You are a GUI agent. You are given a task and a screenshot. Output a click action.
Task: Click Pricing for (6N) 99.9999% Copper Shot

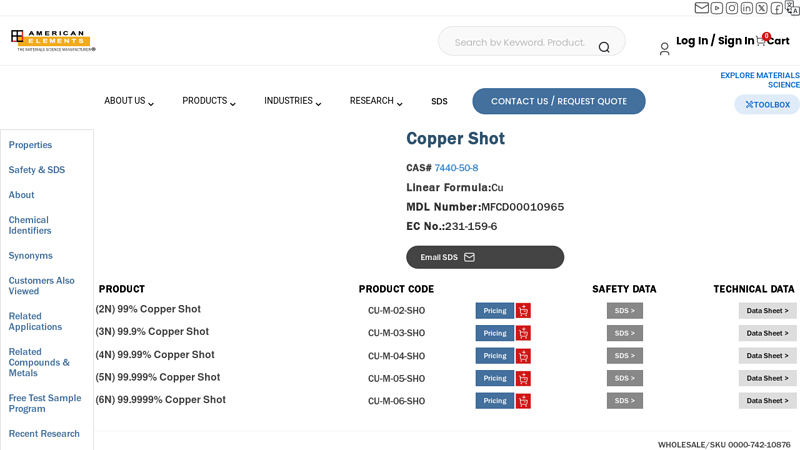coord(495,401)
